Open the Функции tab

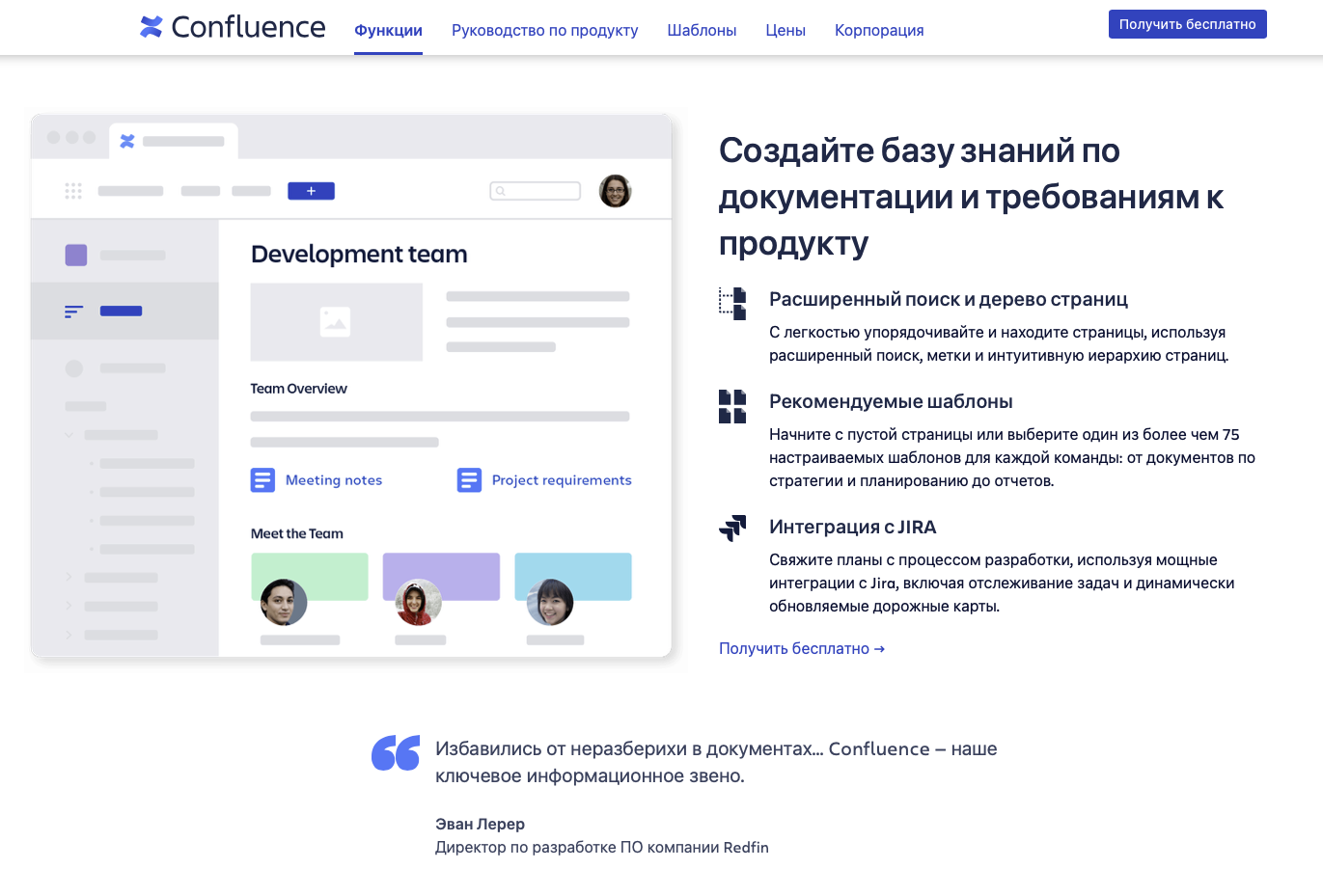(388, 30)
